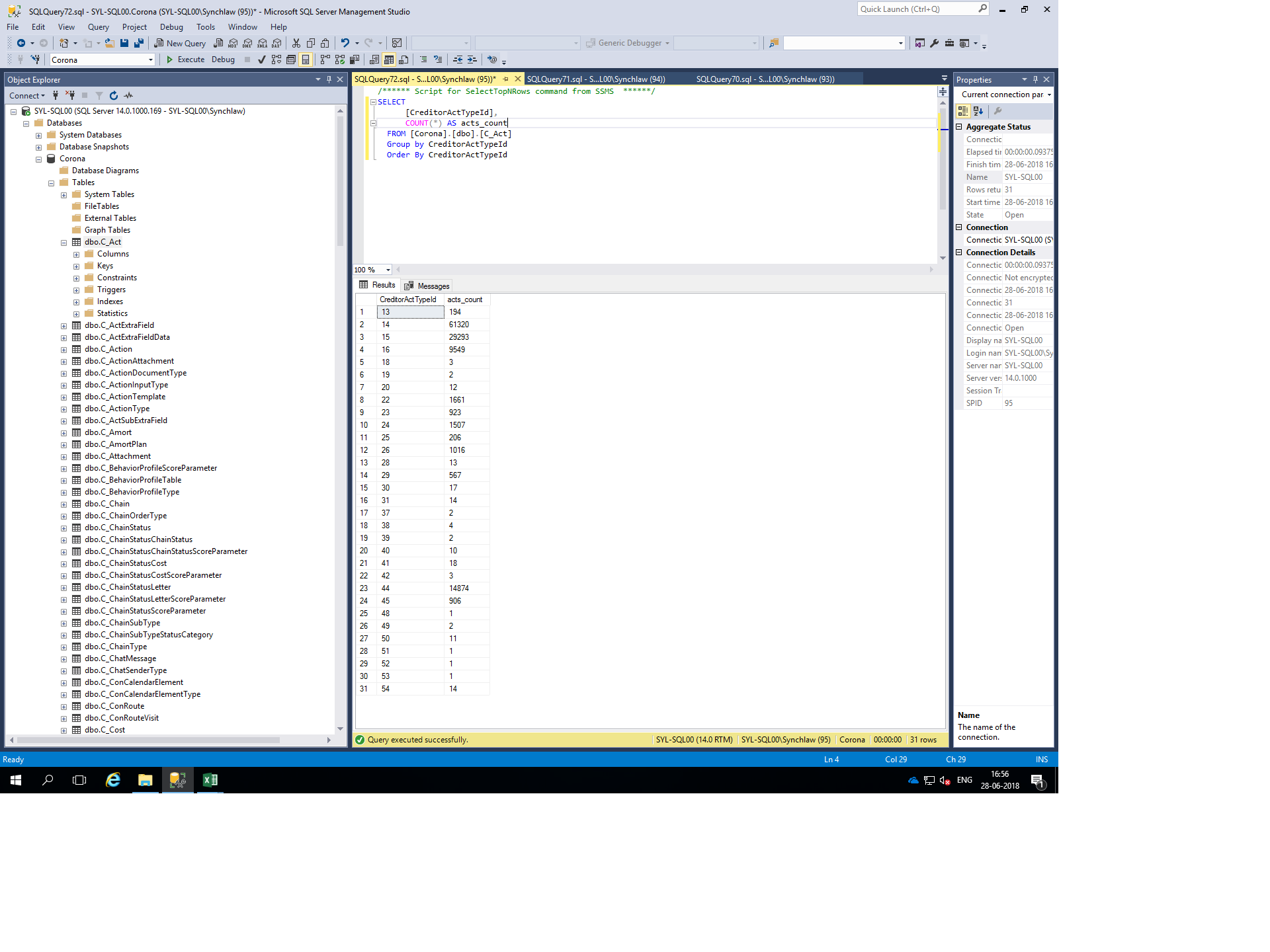1270x952 pixels.
Task: Comment out the selected lines icon
Action: pos(423,59)
